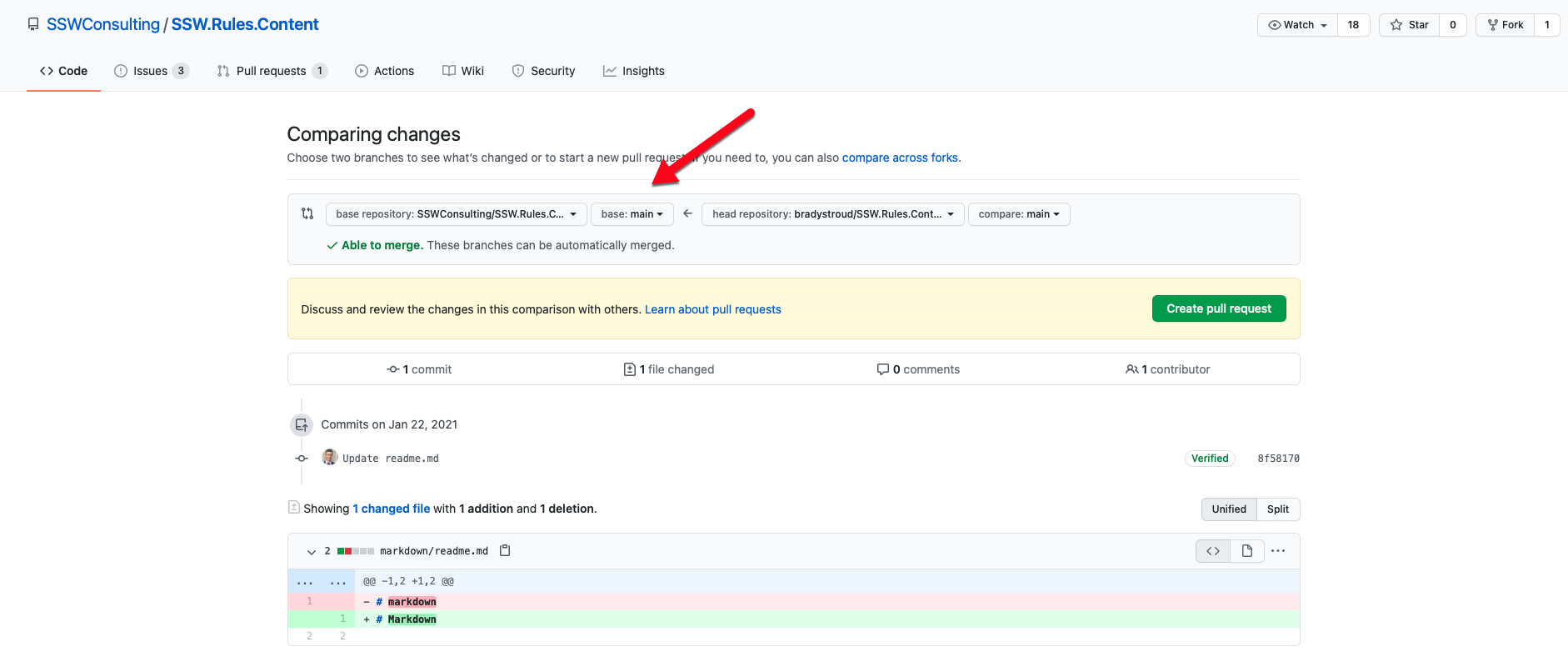Click the hunk header @@ -1,2 +1,2 @@
Screen dimensions: 1568x672
[x=408, y=581]
